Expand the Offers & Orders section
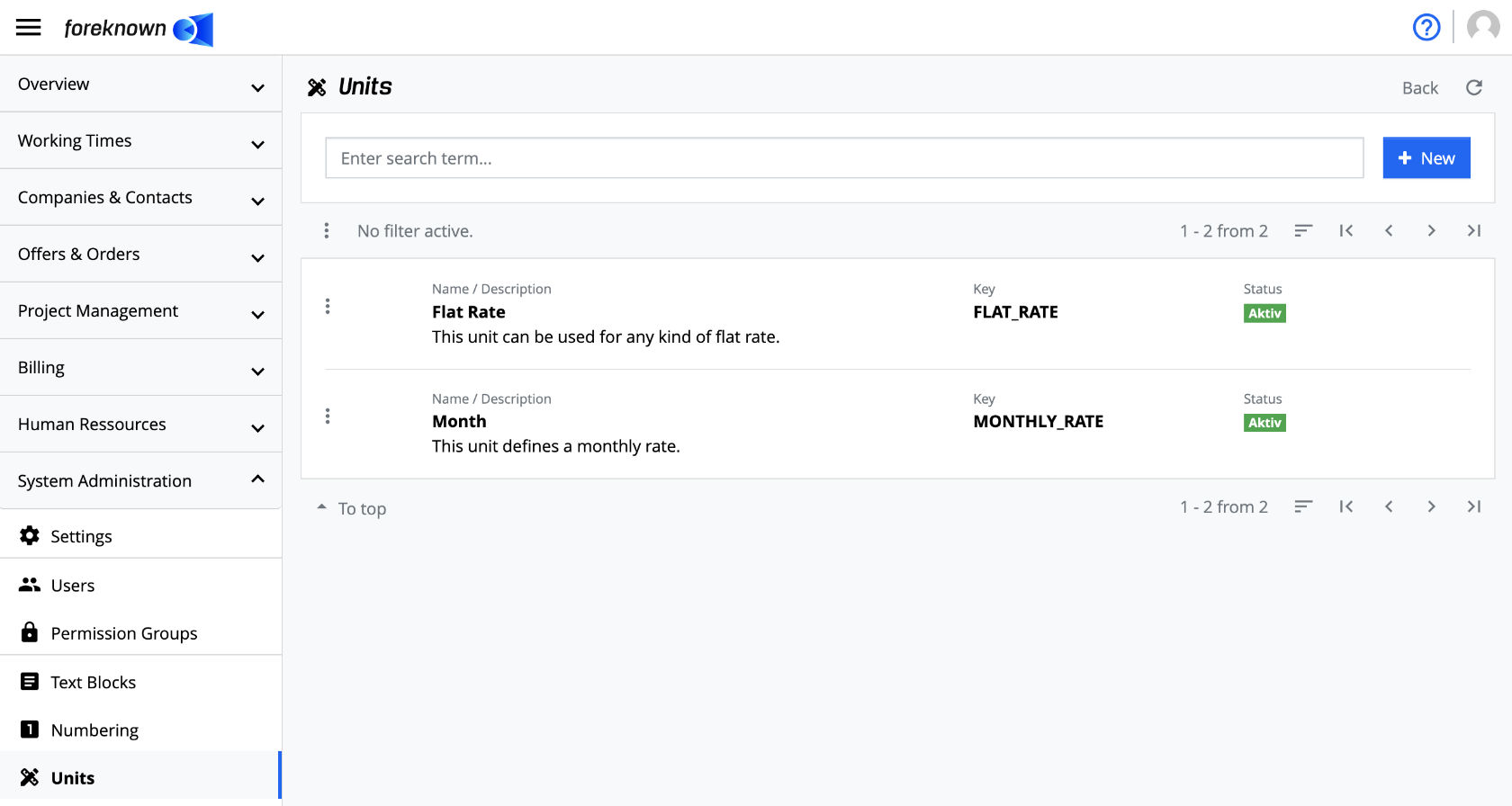The width and height of the screenshot is (1512, 806). point(141,254)
